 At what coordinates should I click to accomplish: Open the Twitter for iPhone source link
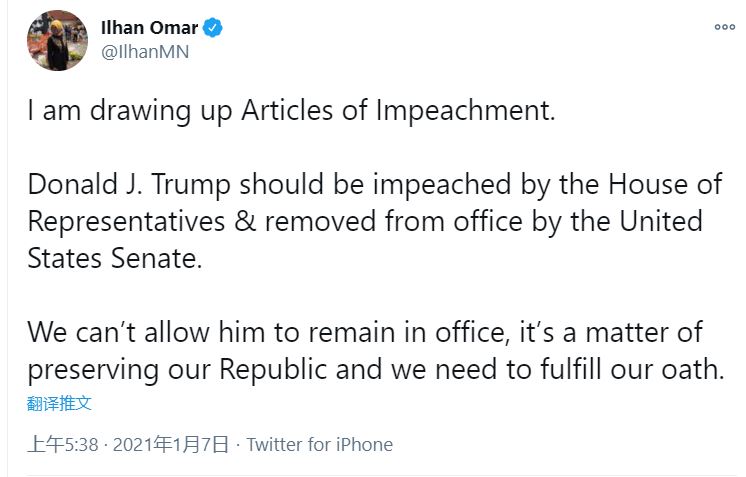click(x=319, y=444)
